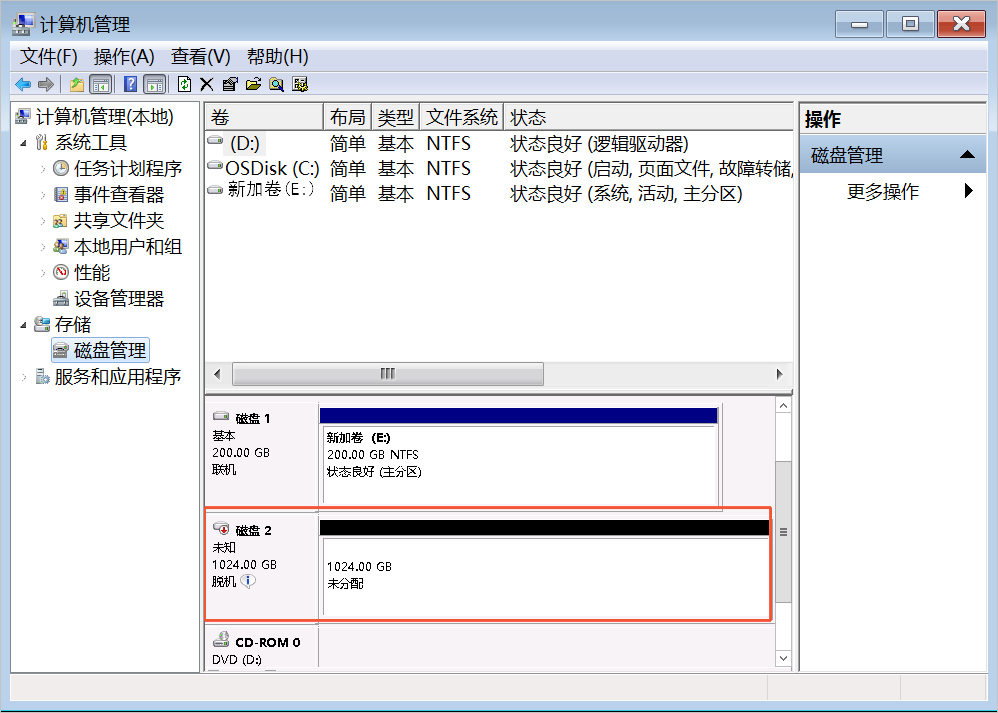Click the CD-ROM 0 drive icon

[221, 640]
